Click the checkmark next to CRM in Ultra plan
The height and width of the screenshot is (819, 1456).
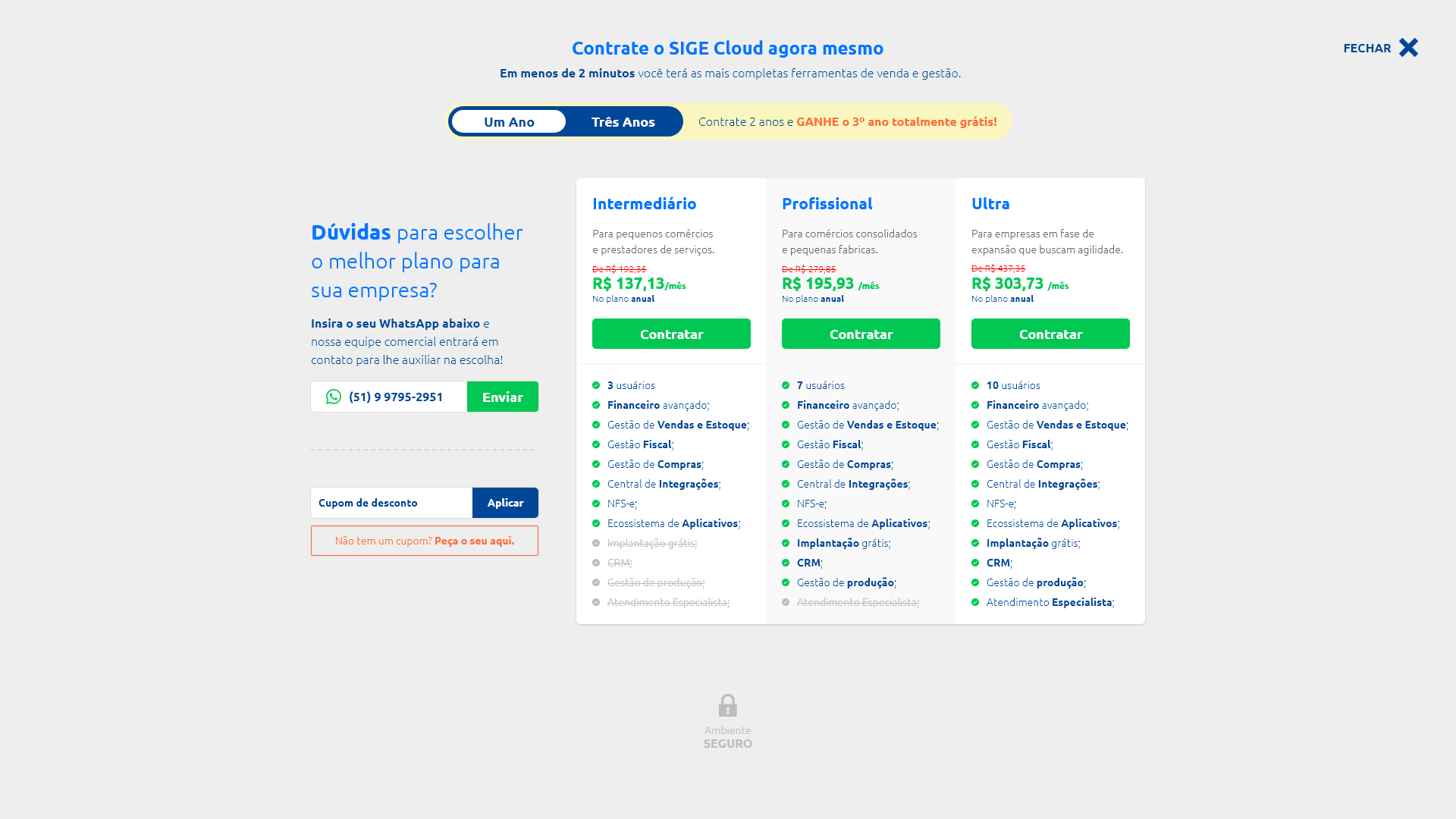[x=975, y=563]
